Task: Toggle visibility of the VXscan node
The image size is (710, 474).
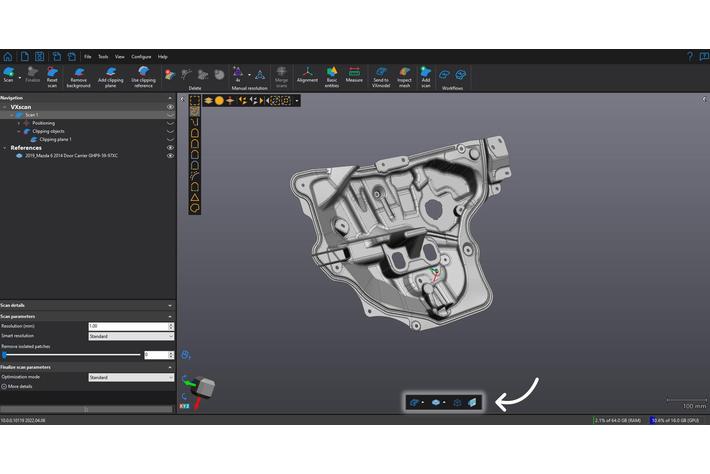Action: click(170, 106)
